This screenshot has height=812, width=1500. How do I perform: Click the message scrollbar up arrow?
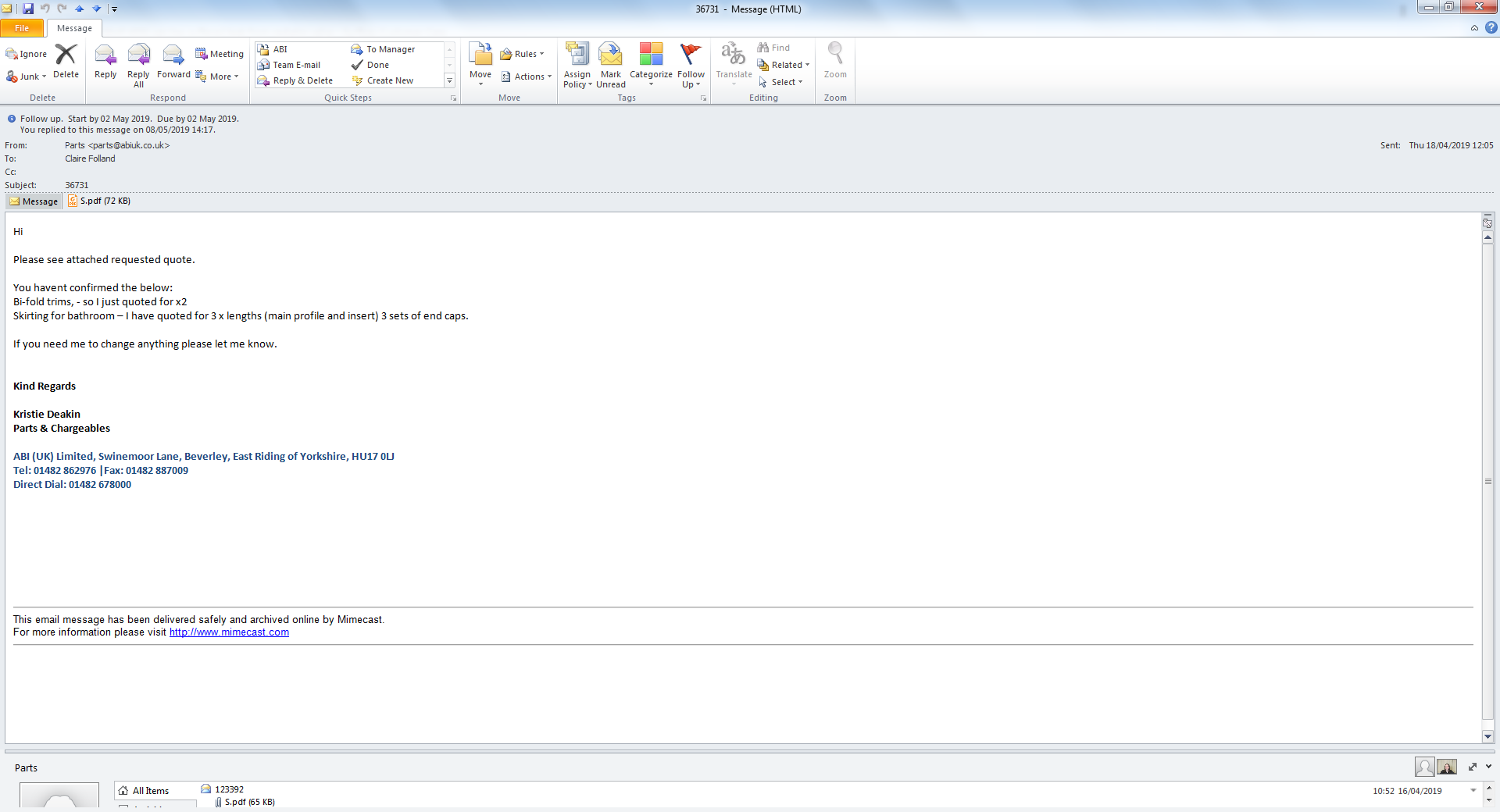click(1487, 237)
